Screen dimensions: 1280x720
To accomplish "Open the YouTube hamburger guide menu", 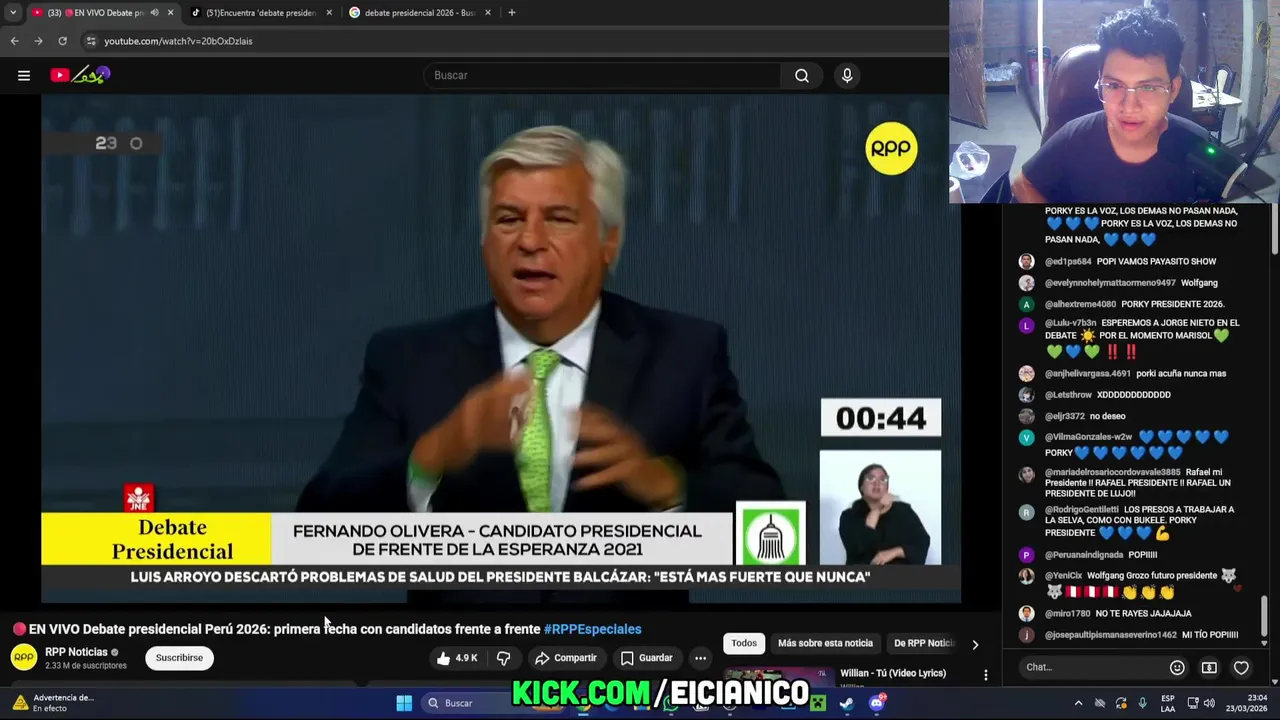I will coord(24,75).
